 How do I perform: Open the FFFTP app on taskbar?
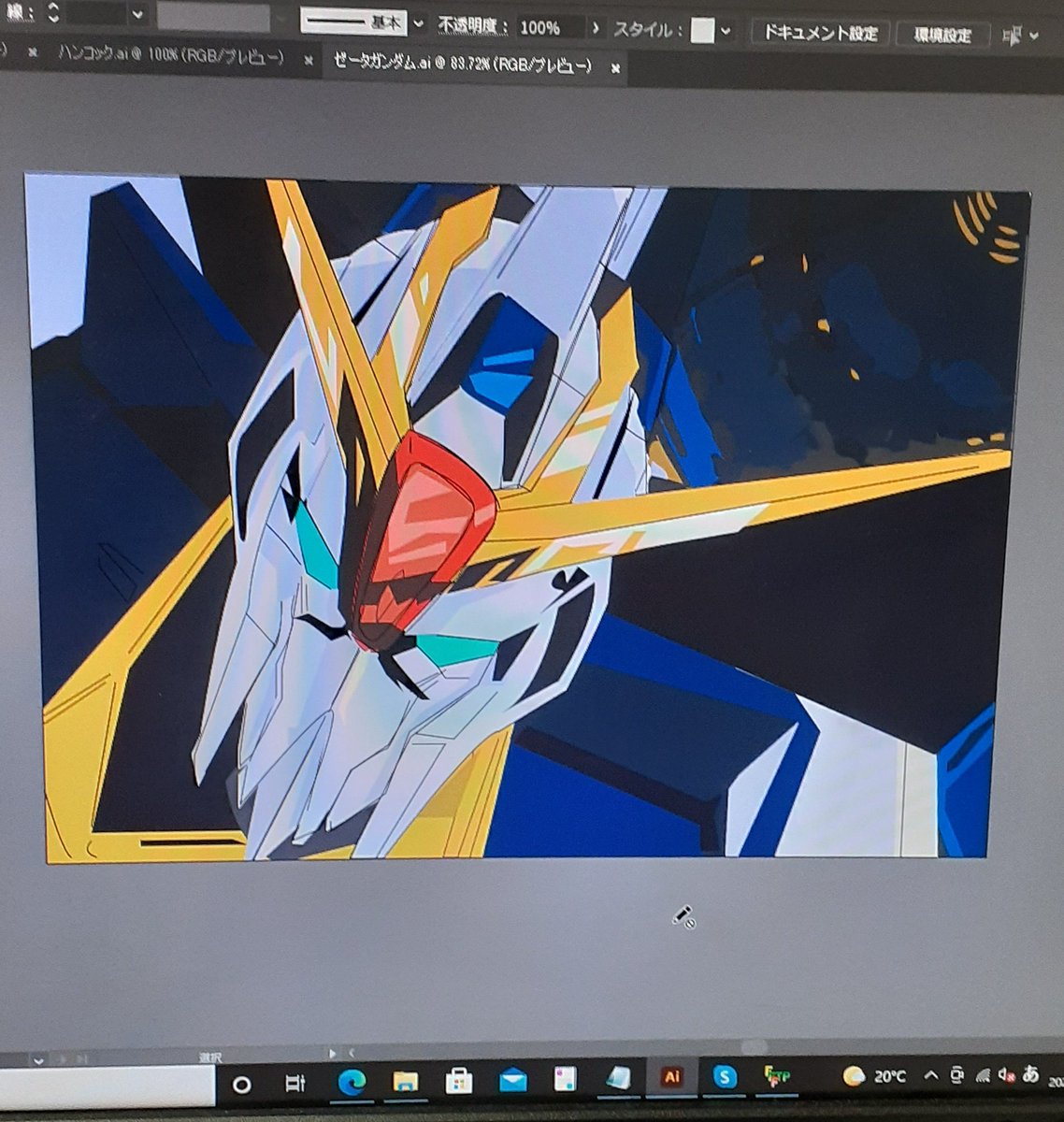(x=777, y=1076)
